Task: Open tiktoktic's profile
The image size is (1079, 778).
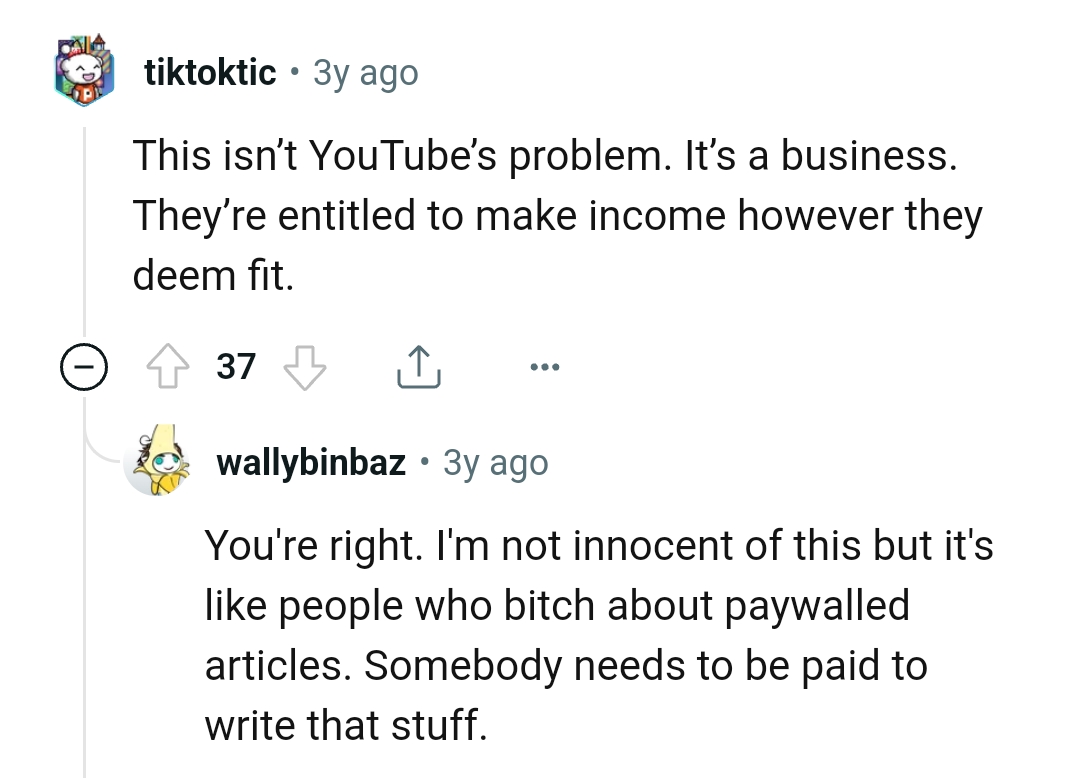Action: tap(209, 72)
